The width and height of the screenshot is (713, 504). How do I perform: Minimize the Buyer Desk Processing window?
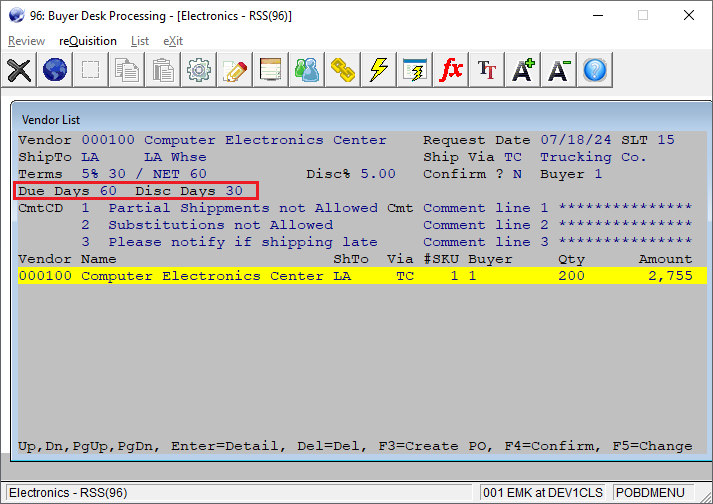[598, 15]
